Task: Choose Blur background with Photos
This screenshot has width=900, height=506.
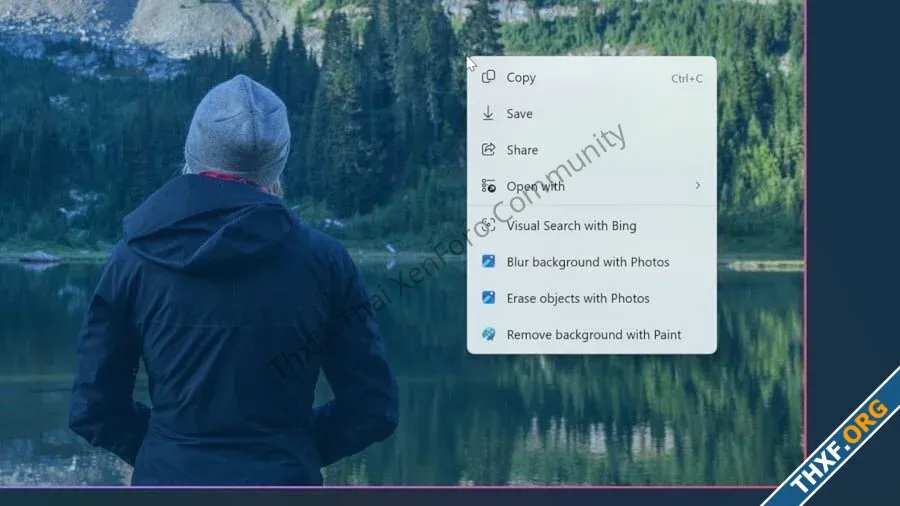Action: [592, 262]
